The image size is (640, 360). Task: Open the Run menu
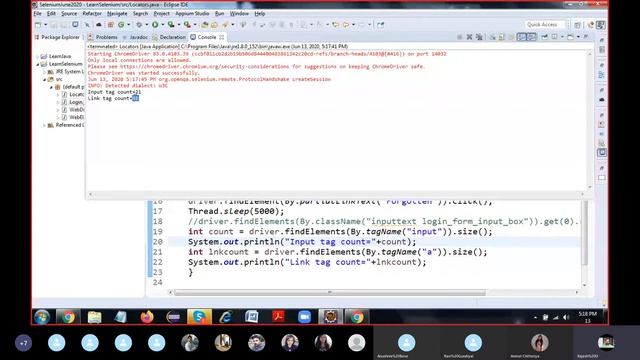tap(220, 13)
